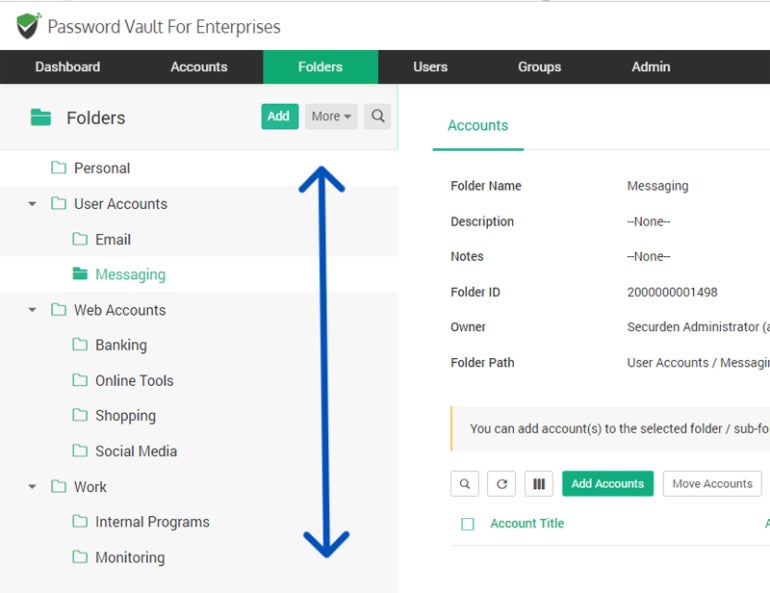
Task: Click the Password Vault shield logo
Action: (x=29, y=26)
